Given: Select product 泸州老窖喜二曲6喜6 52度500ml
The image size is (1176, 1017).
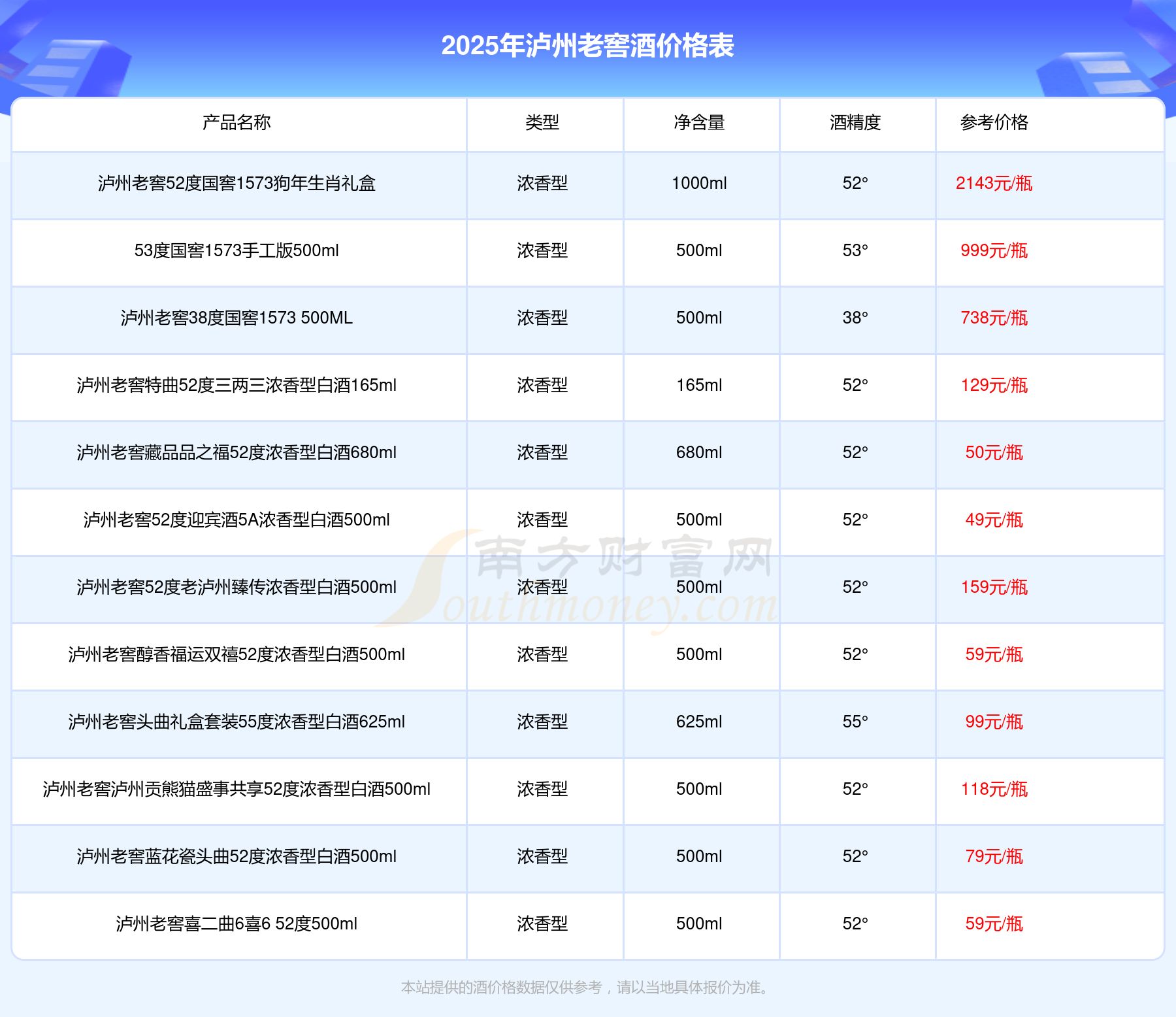Looking at the screenshot, I should 237,924.
